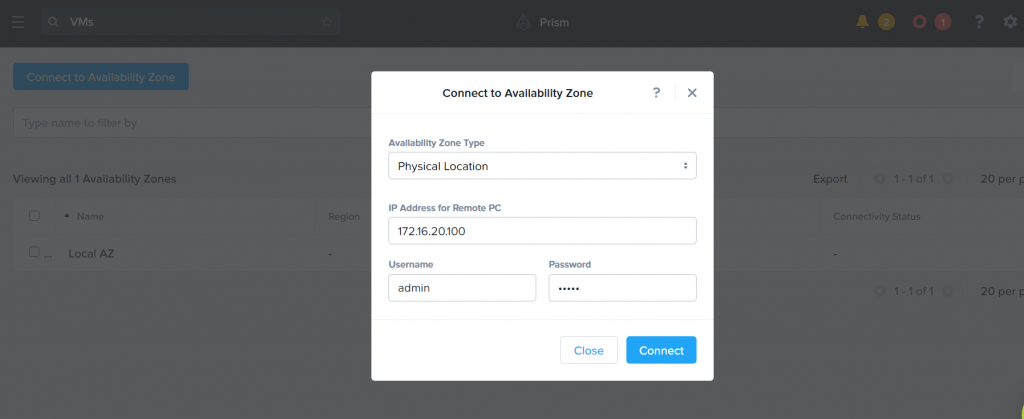
Task: Open dialog help question mark
Action: tap(656, 93)
